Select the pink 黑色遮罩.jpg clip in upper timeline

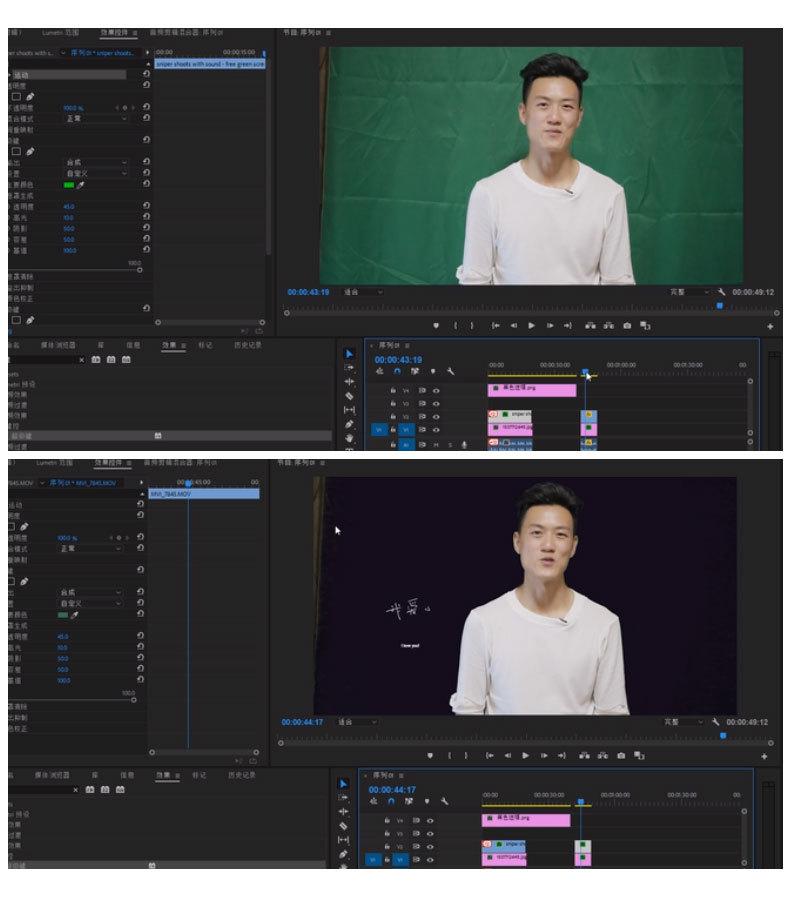(x=531, y=391)
